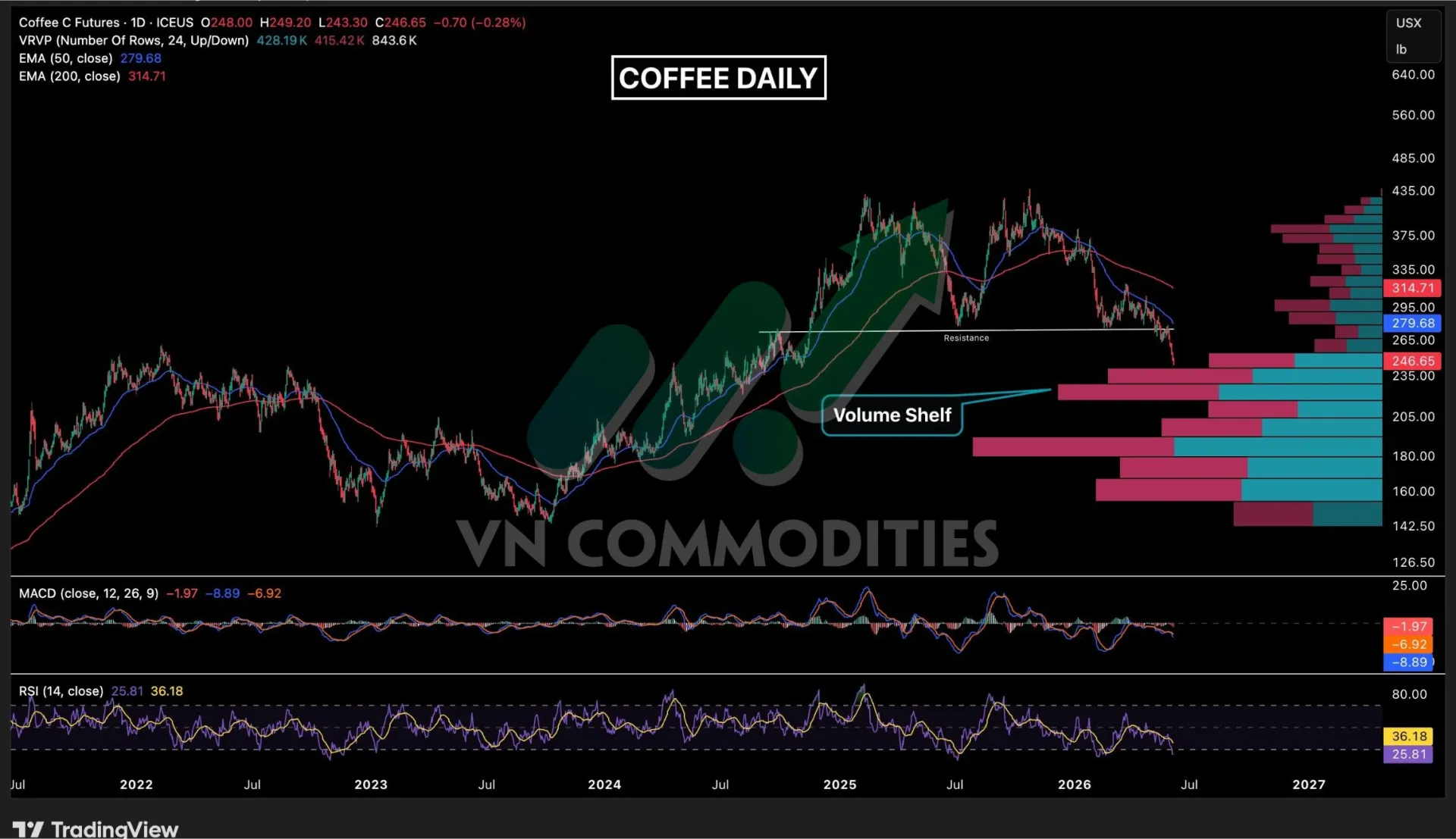
Task: Click the 375.00 price axis label
Action: point(1413,236)
